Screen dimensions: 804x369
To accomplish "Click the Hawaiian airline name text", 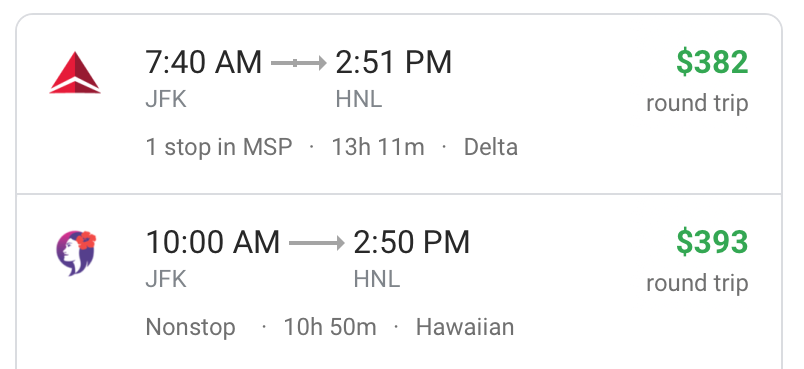I will (465, 327).
